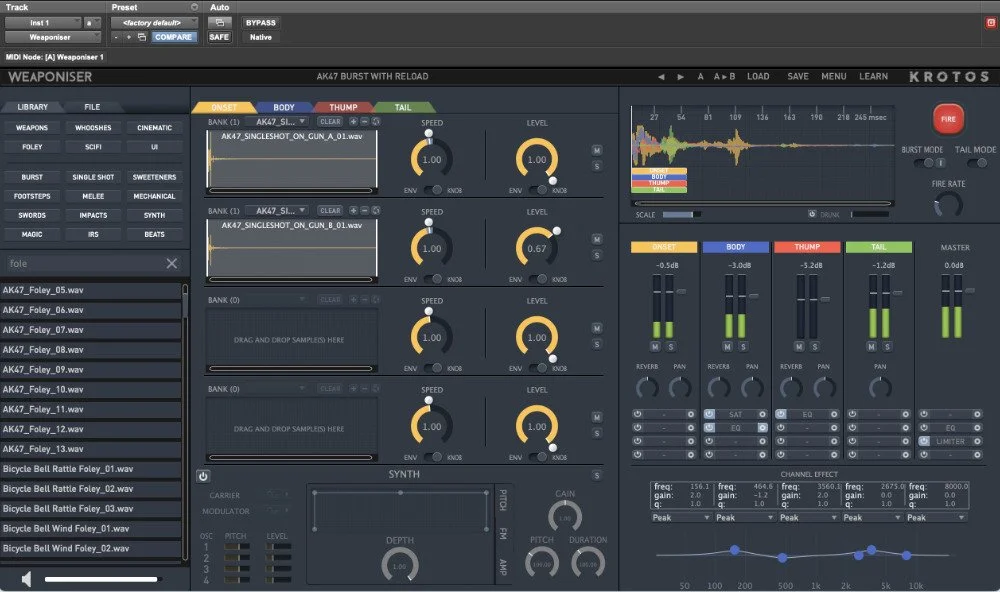The width and height of the screenshot is (1000, 592).
Task: Solo the THUMP mixer channel
Action: tap(814, 346)
